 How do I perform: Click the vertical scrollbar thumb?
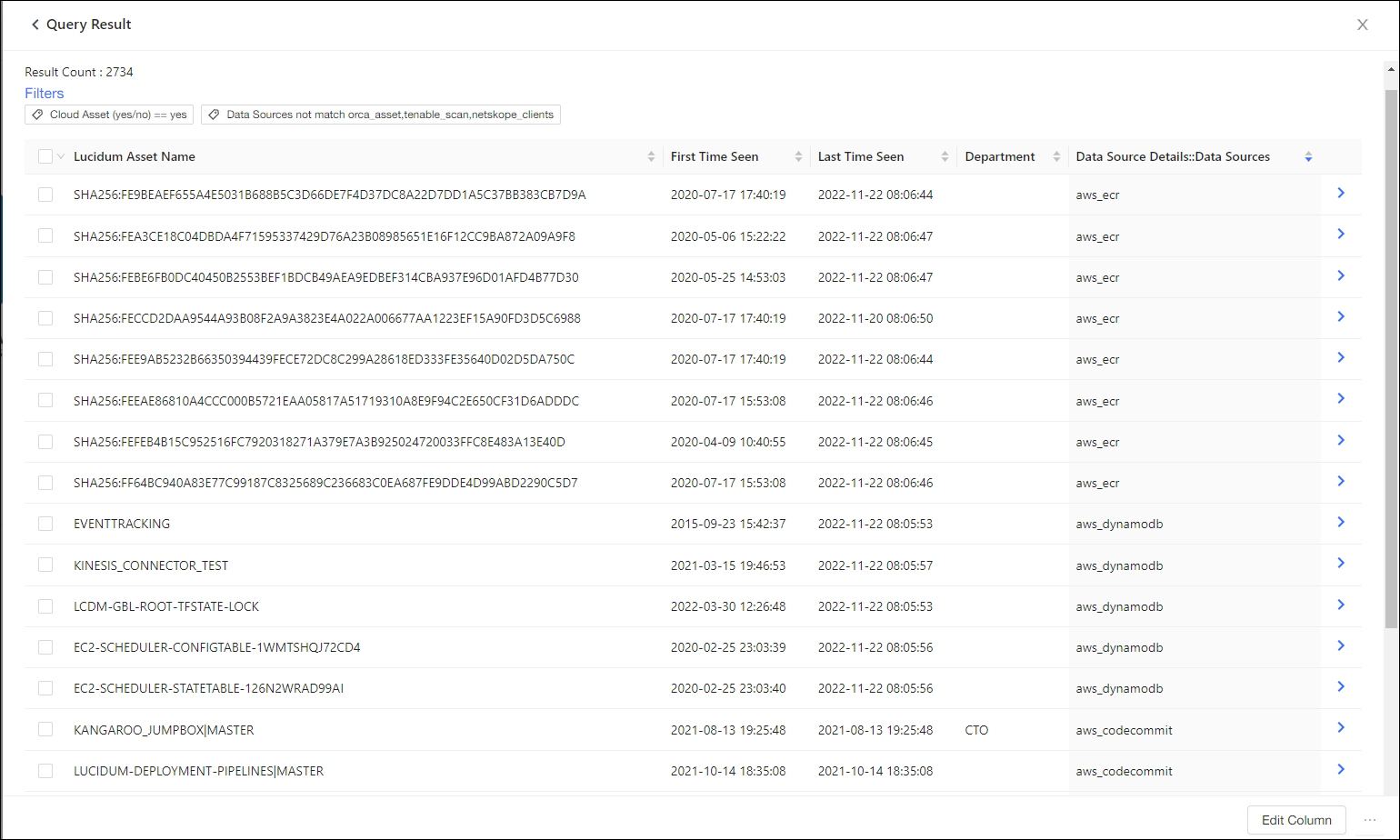coord(1391,359)
